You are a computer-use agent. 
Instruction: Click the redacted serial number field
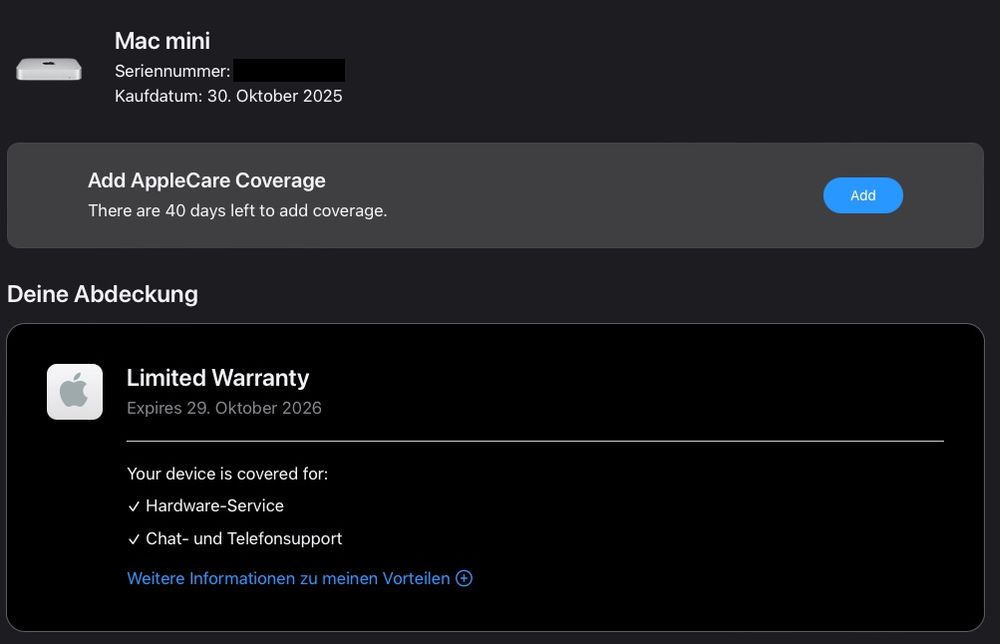[289, 70]
